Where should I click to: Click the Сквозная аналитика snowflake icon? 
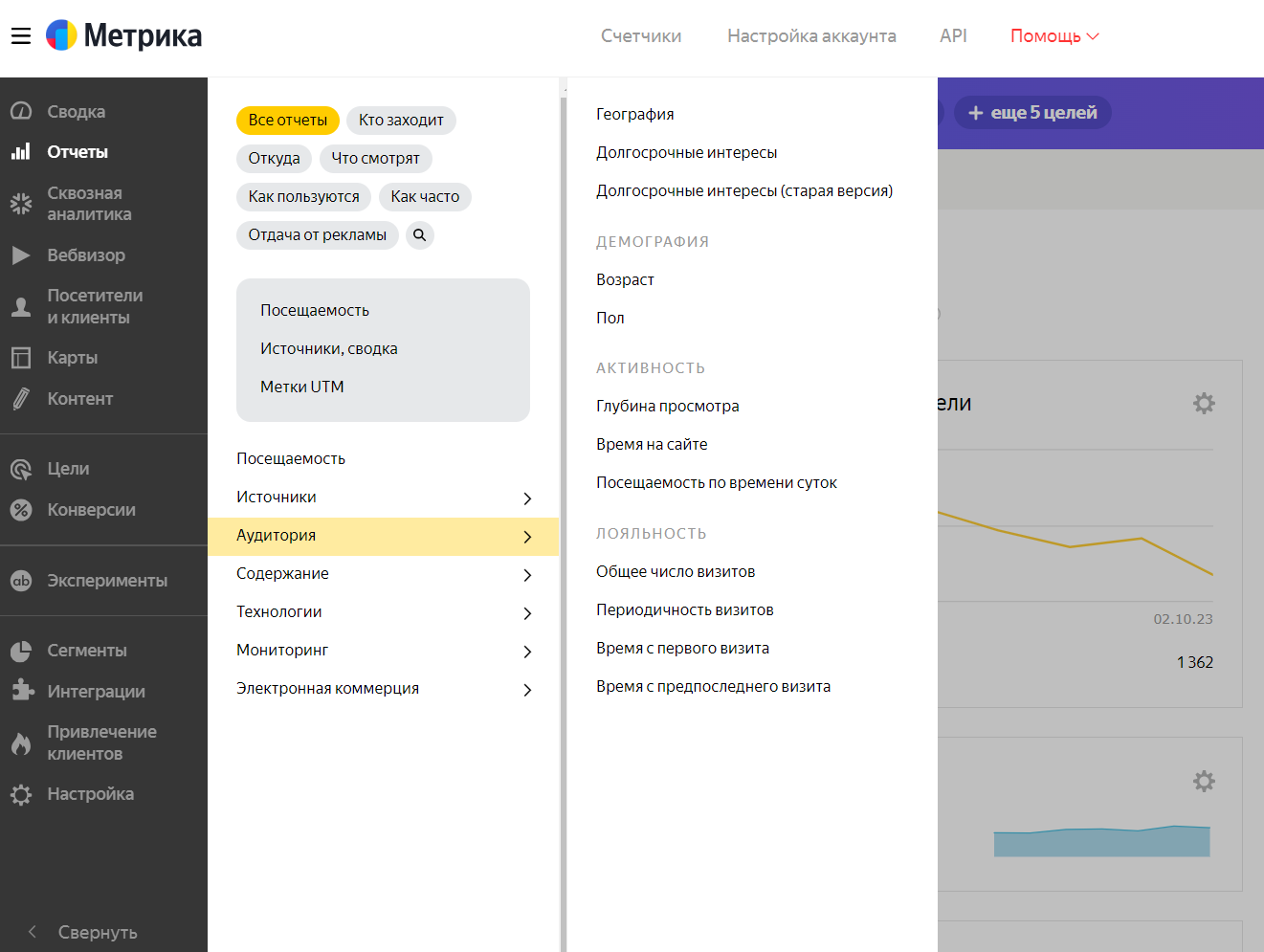[21, 203]
